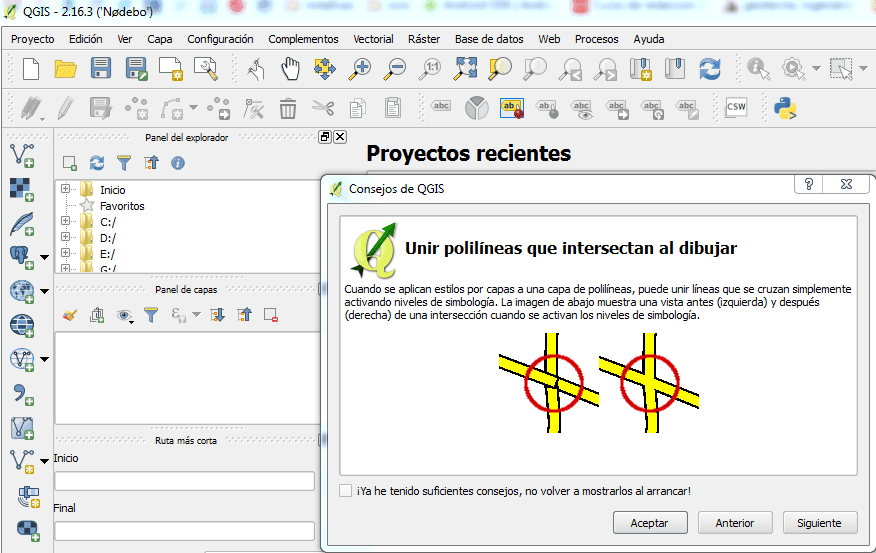The width and height of the screenshot is (876, 553).
Task: Open the Procesos menu
Action: pos(596,39)
